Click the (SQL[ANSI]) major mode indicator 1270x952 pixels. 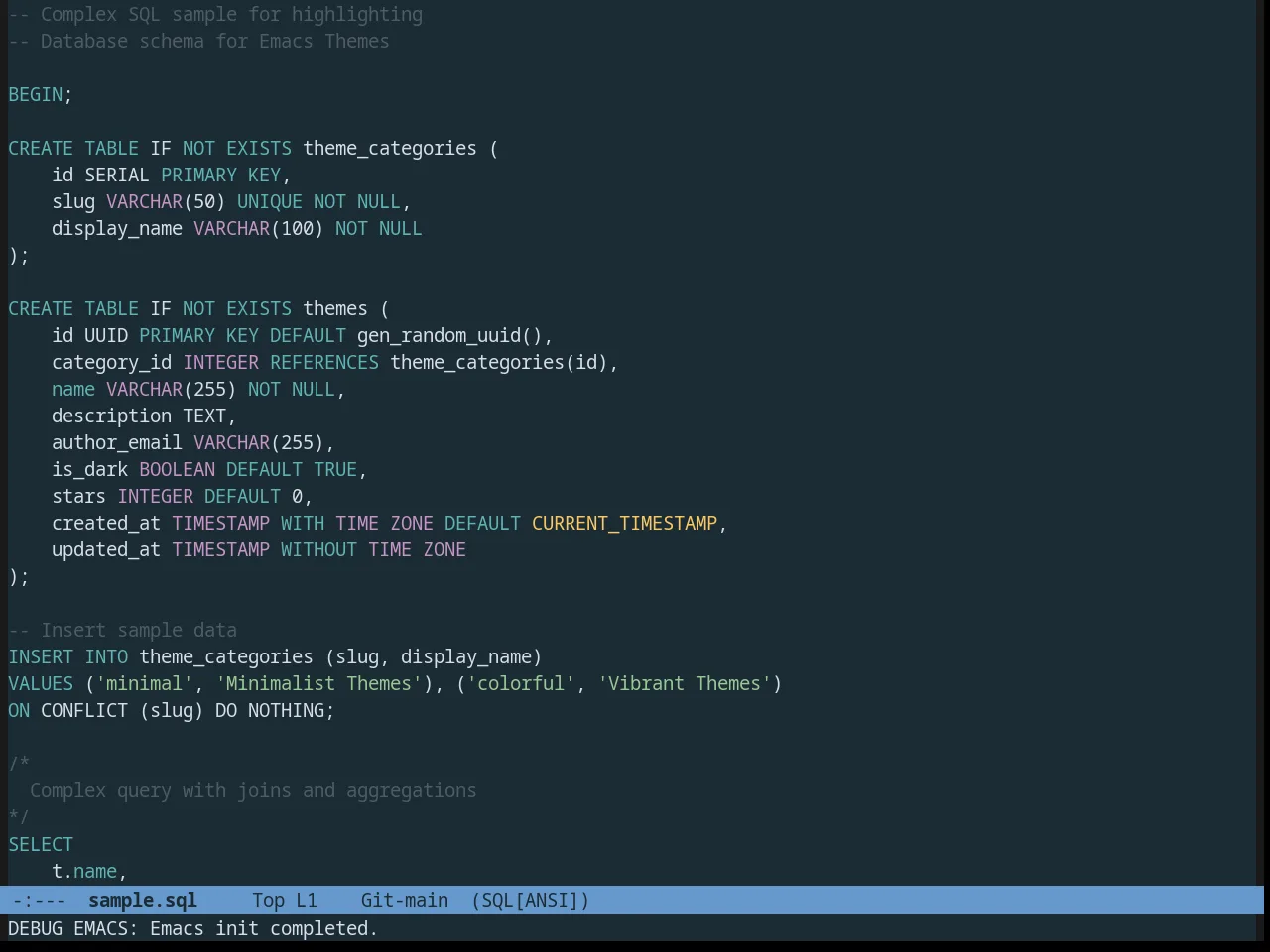[531, 900]
